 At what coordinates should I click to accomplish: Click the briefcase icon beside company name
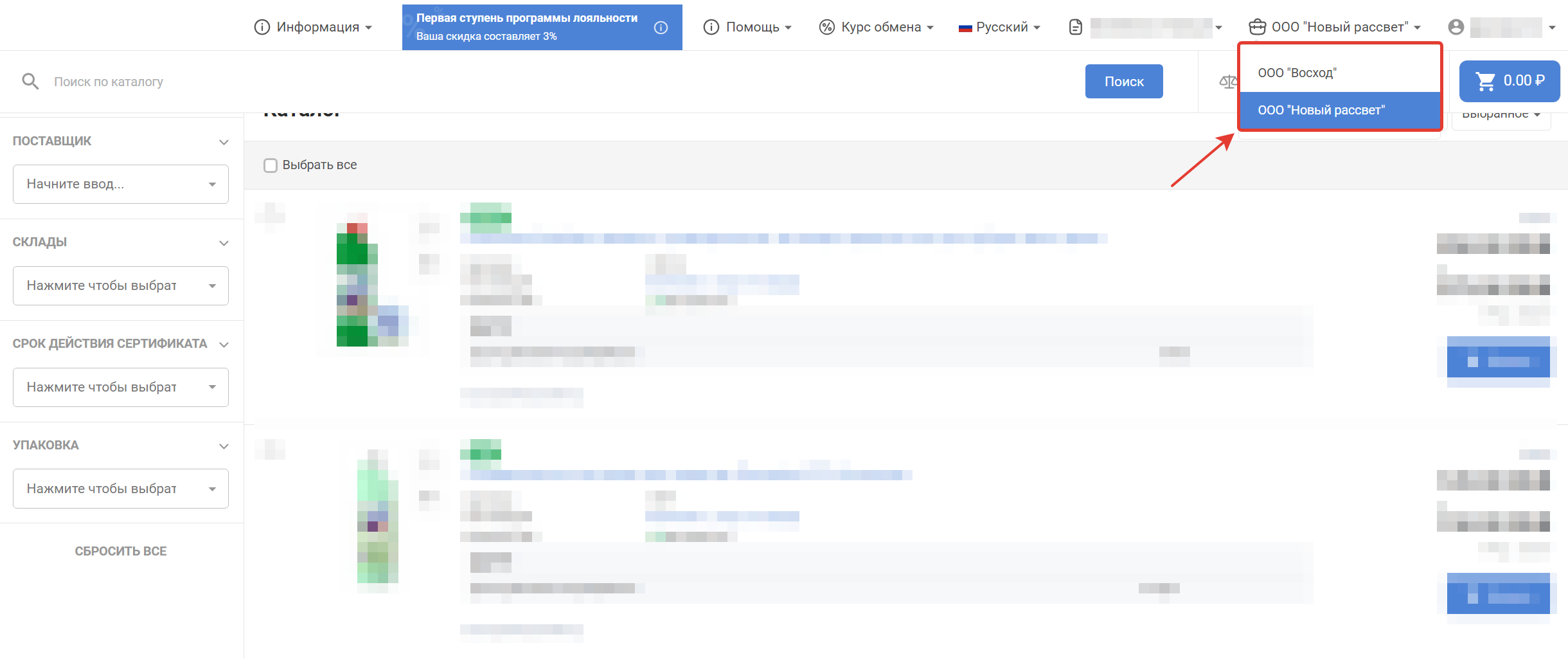pos(1257,27)
